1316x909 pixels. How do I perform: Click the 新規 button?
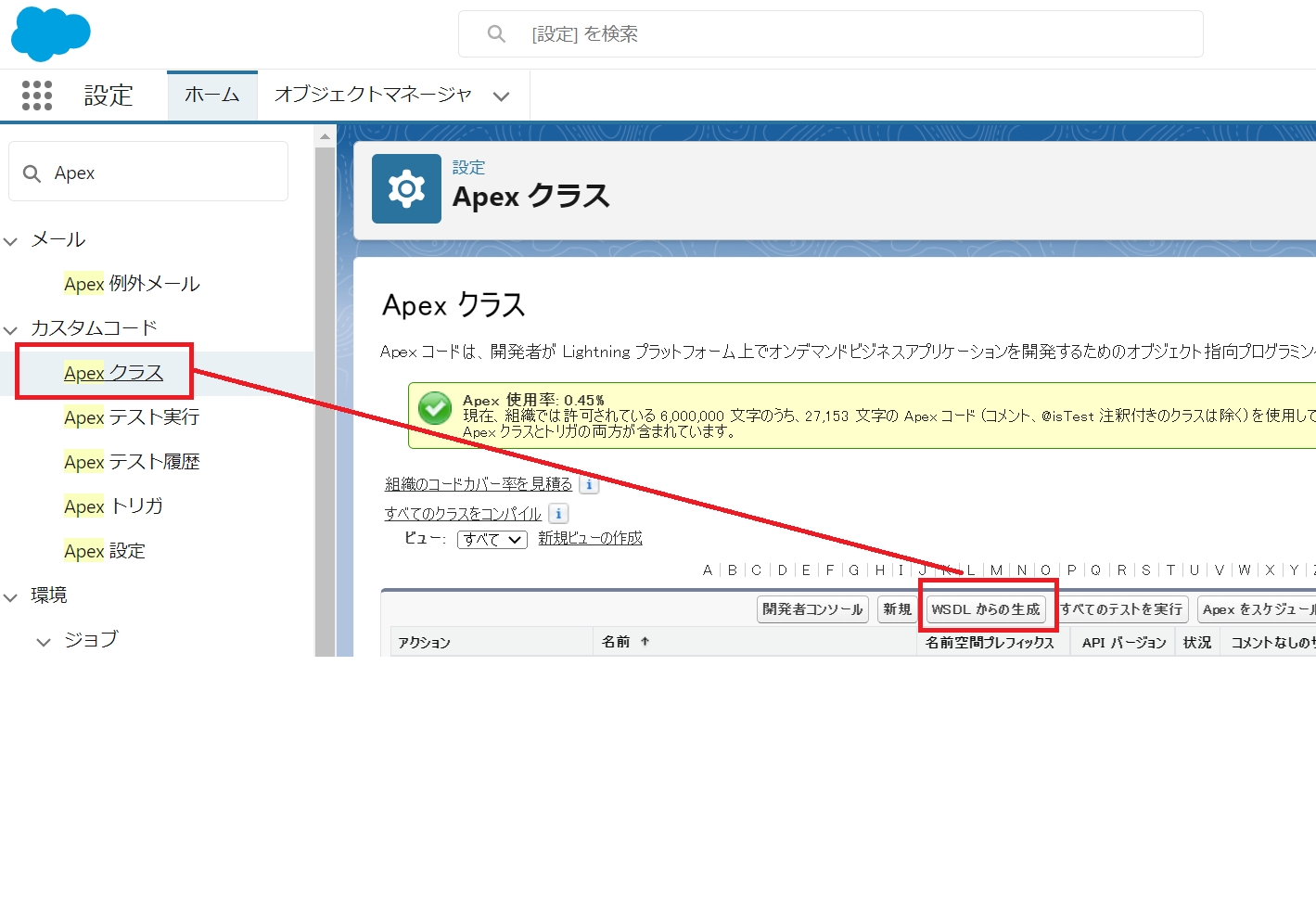[x=897, y=609]
